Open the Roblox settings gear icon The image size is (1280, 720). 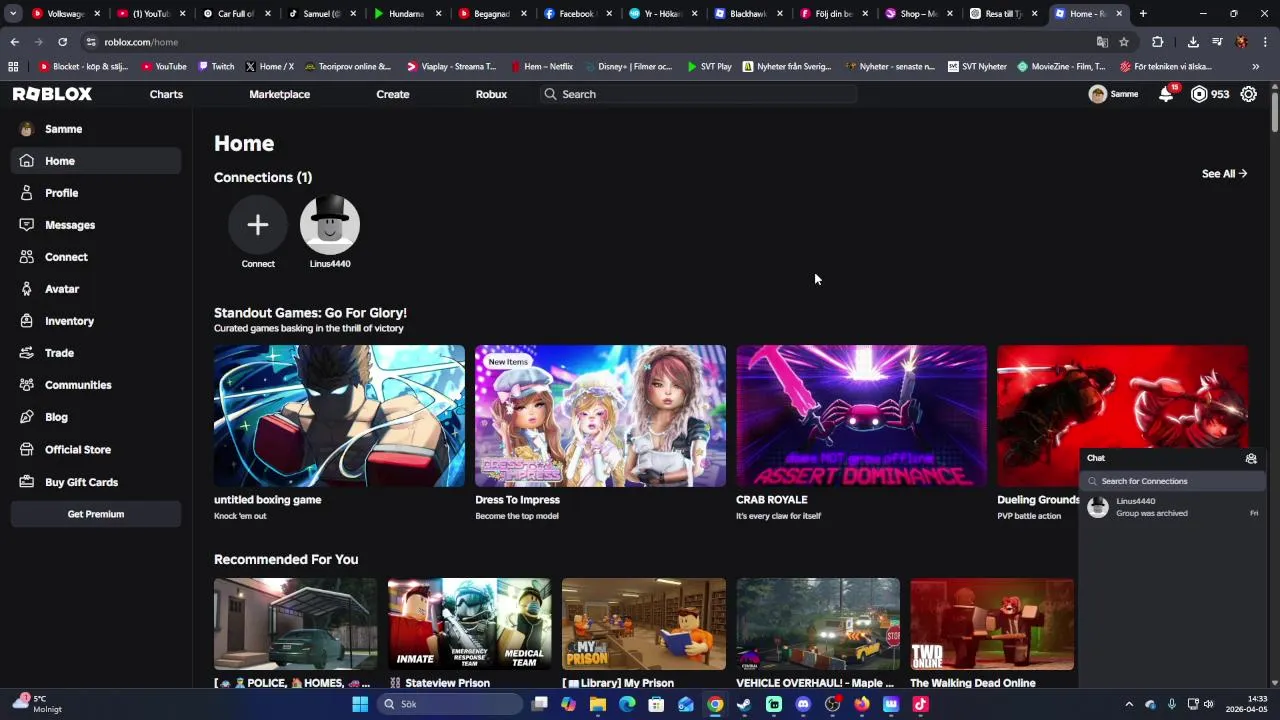click(1249, 94)
